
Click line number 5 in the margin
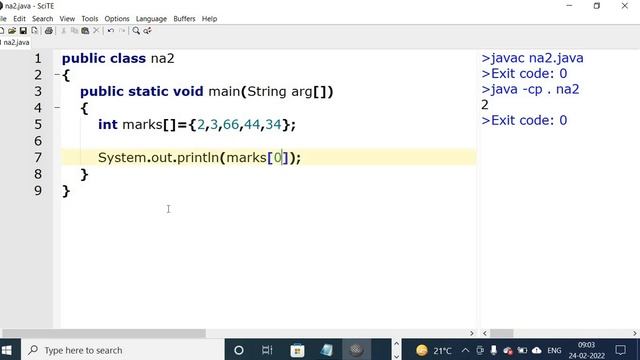[x=38, y=124]
